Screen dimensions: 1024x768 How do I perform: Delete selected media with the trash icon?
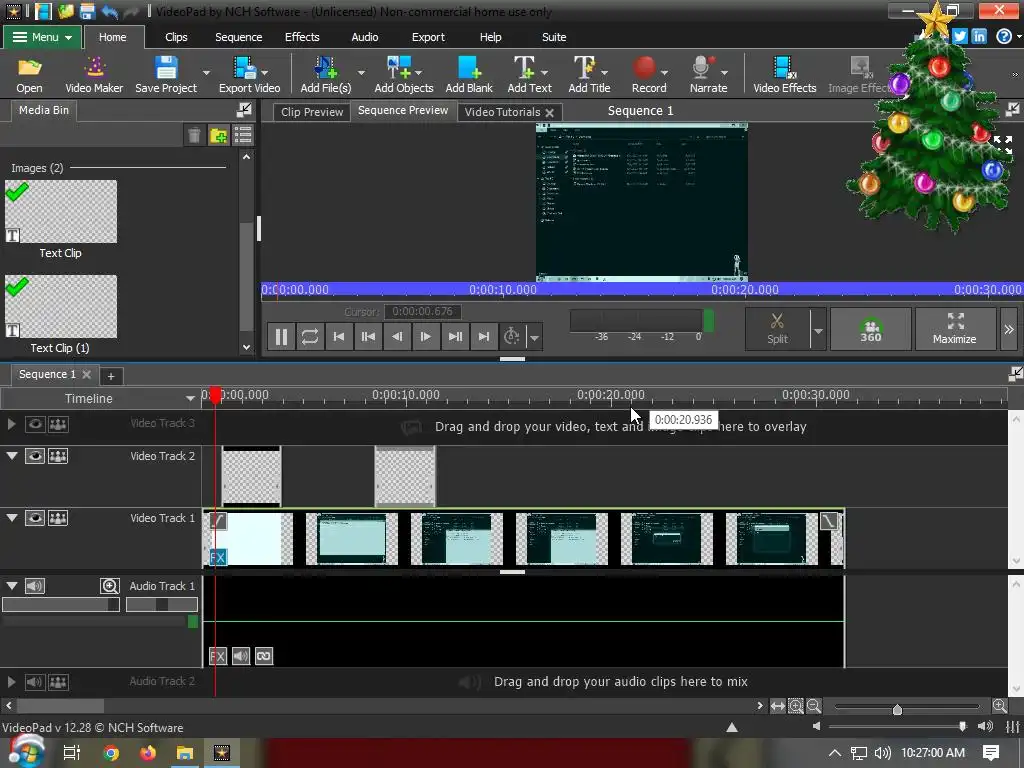[x=194, y=135]
